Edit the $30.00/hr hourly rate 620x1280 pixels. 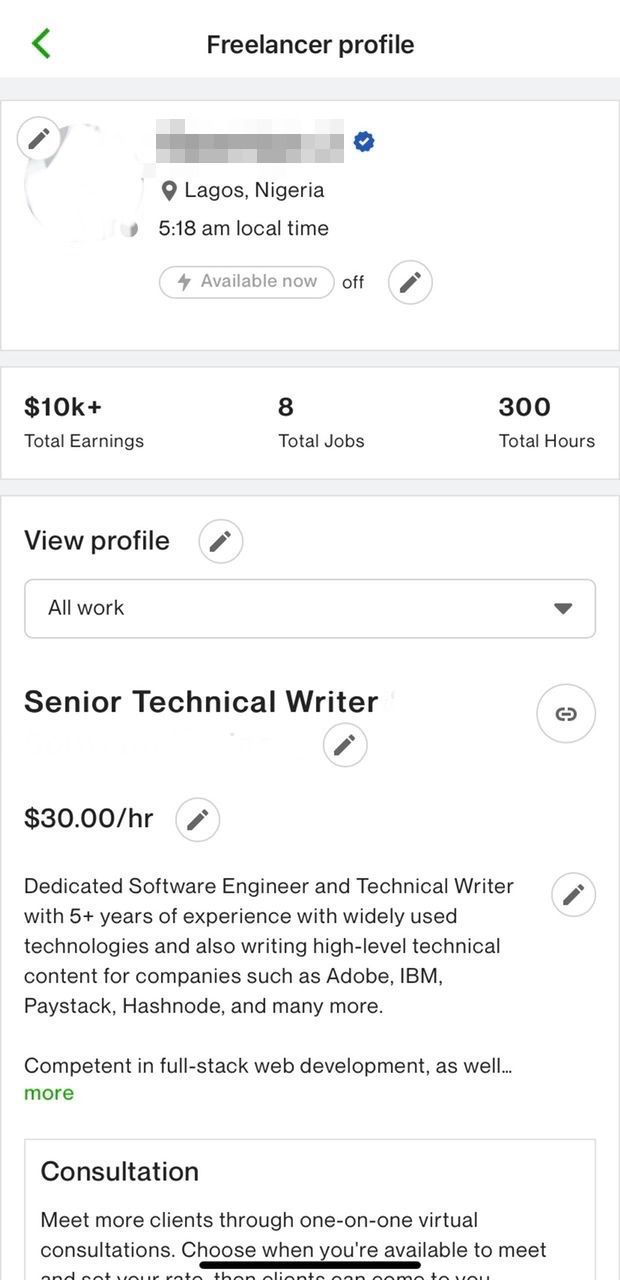[x=198, y=820]
